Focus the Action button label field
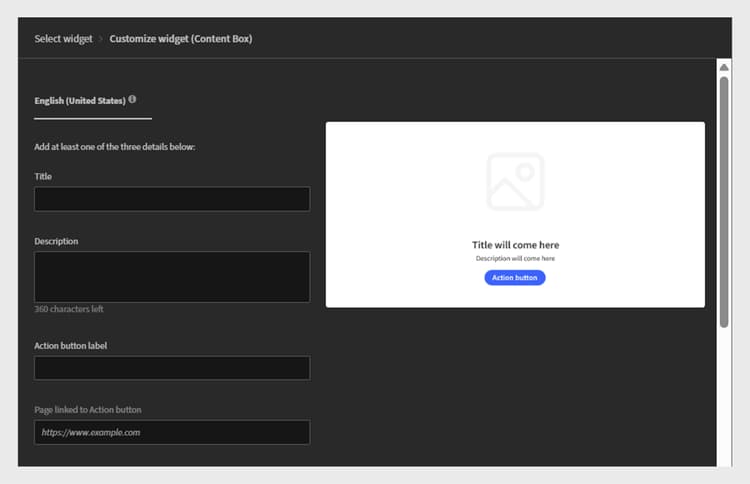 click(172, 368)
